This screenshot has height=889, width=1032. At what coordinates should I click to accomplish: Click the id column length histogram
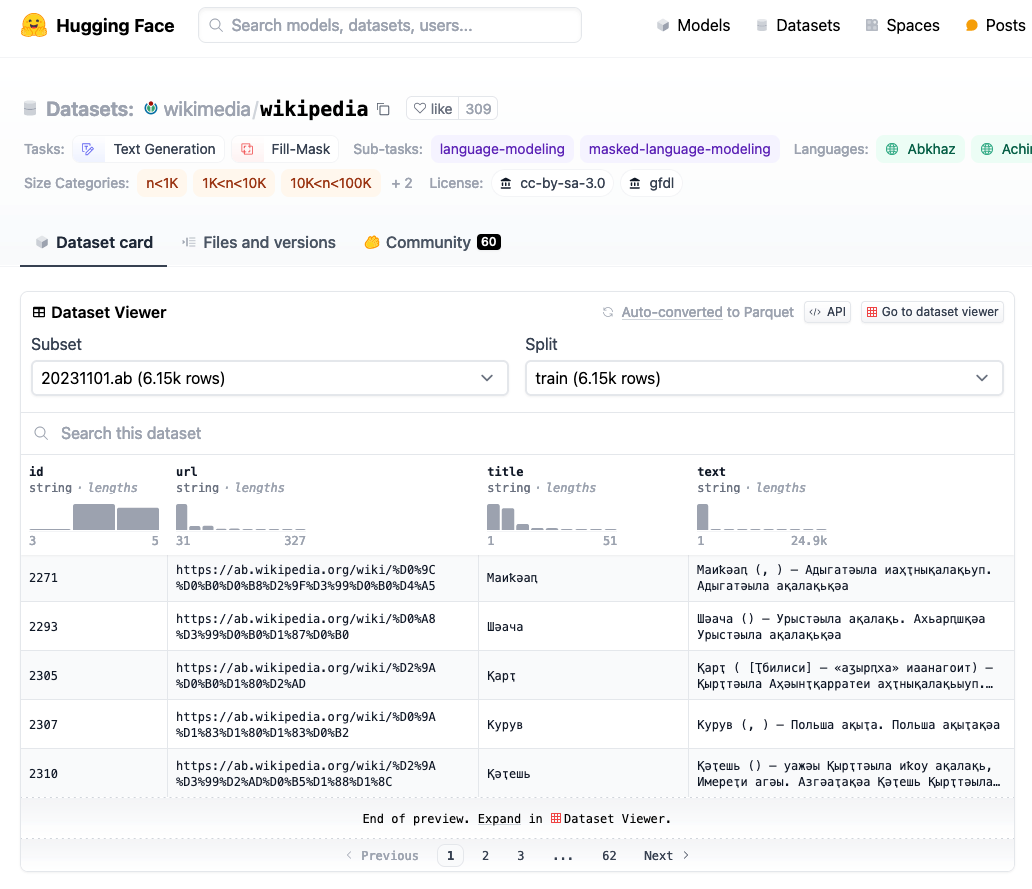[x=94, y=517]
